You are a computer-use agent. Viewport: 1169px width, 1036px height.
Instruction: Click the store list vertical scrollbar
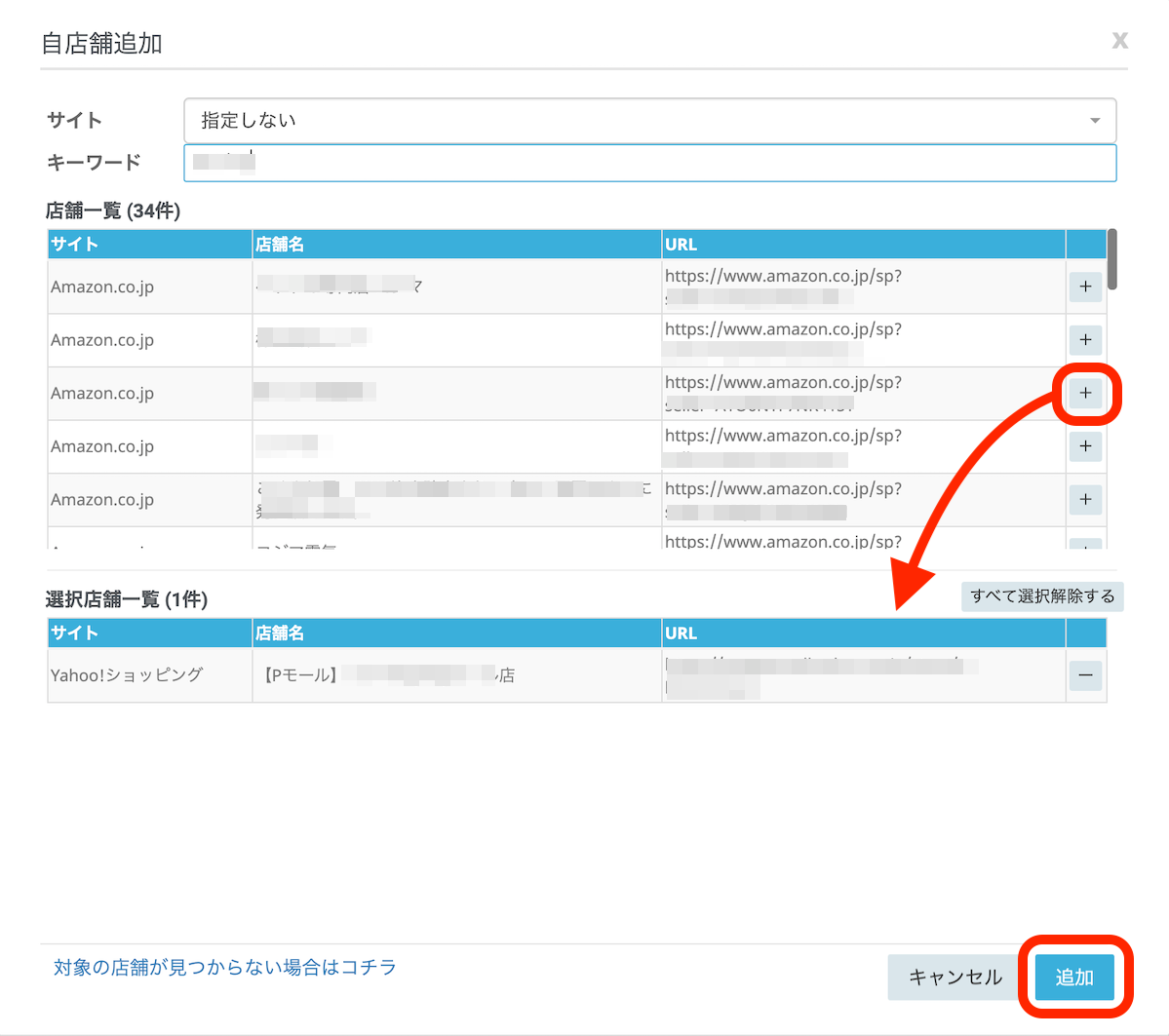point(1112,259)
